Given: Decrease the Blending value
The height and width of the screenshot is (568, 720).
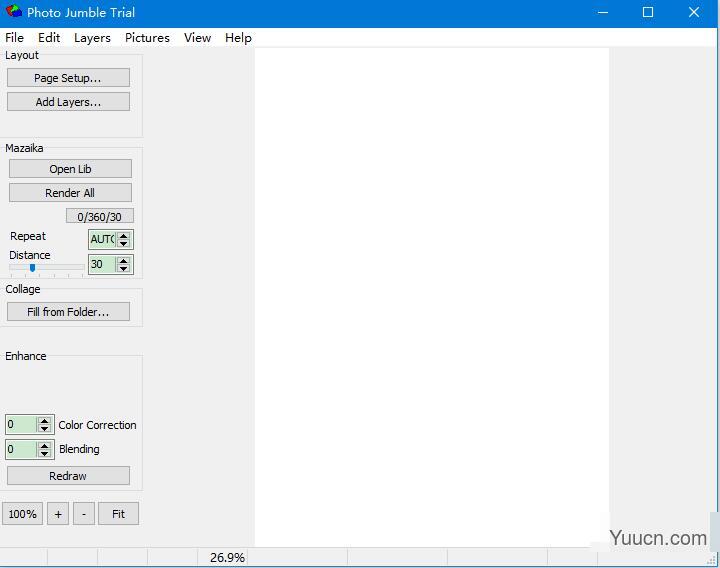Looking at the screenshot, I should [x=44, y=453].
